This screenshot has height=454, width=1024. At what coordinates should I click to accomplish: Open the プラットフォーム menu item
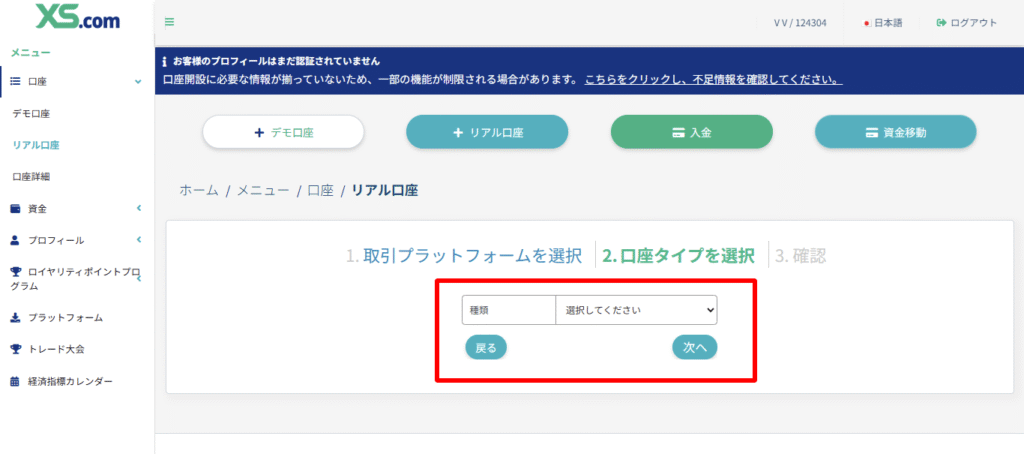click(x=65, y=317)
